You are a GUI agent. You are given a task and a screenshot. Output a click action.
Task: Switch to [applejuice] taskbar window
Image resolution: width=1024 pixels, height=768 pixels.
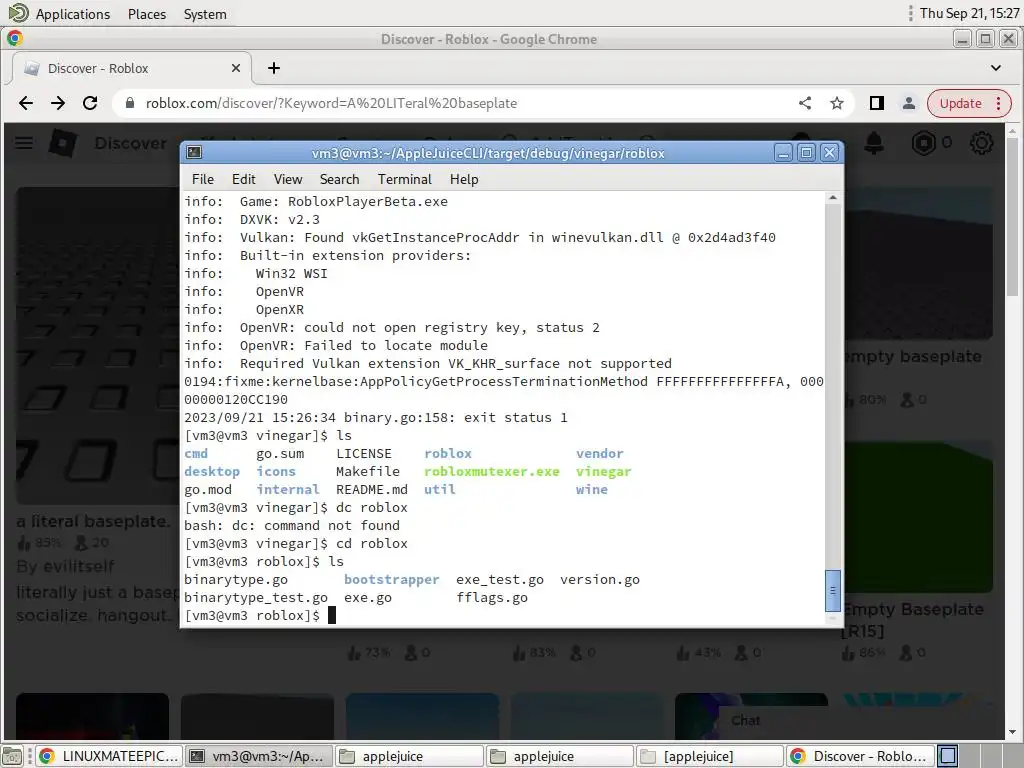[x=709, y=756]
